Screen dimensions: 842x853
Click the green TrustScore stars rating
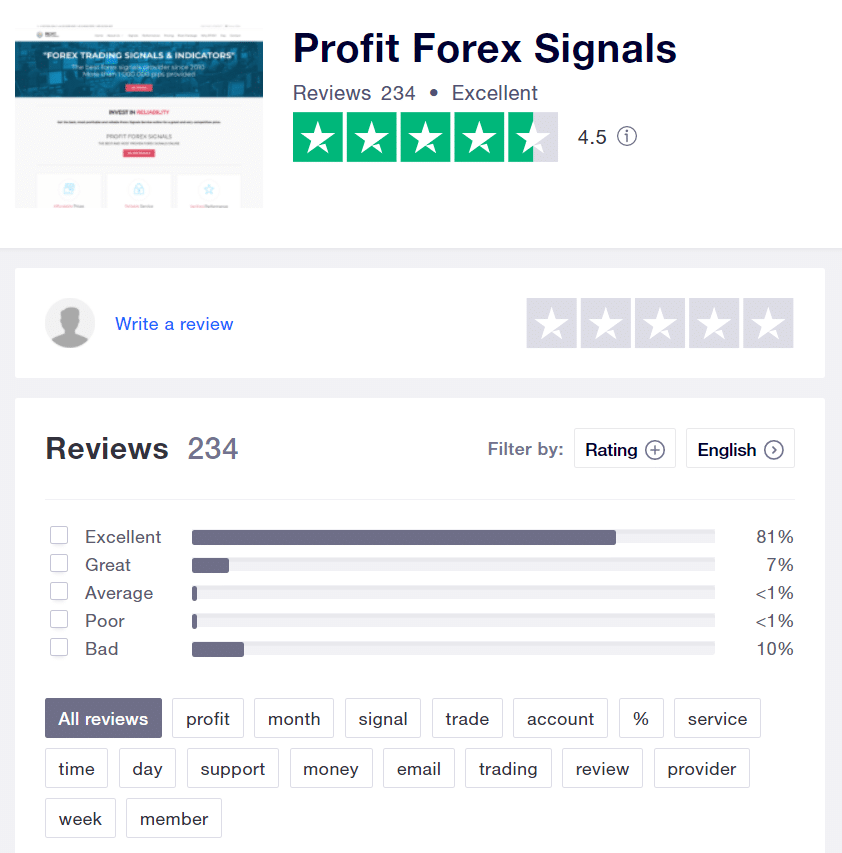[x=425, y=137]
